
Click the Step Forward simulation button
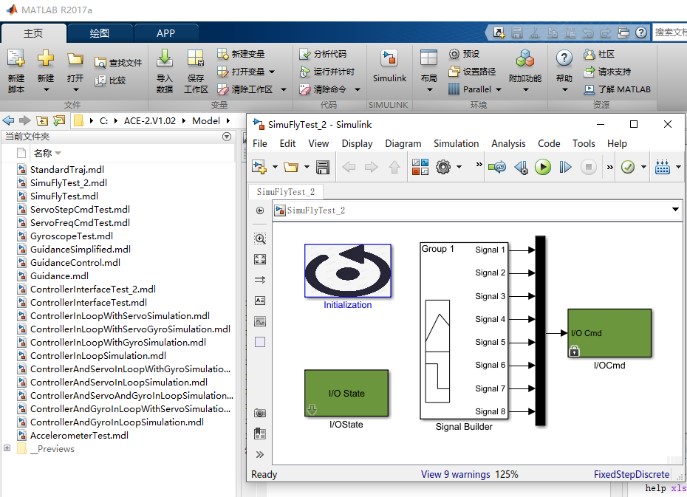(565, 167)
